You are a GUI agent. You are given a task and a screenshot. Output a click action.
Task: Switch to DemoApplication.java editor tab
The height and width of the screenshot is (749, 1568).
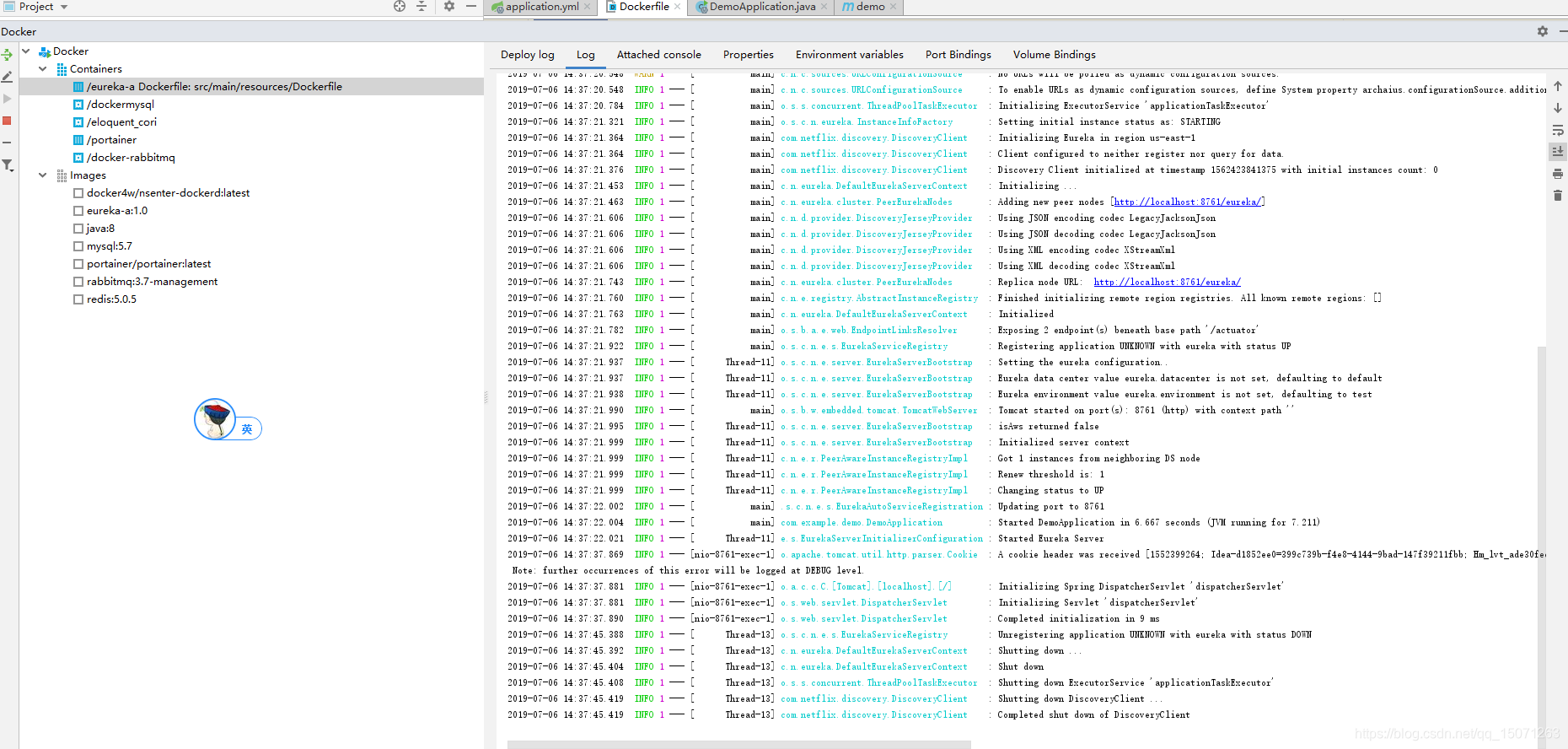tap(762, 7)
